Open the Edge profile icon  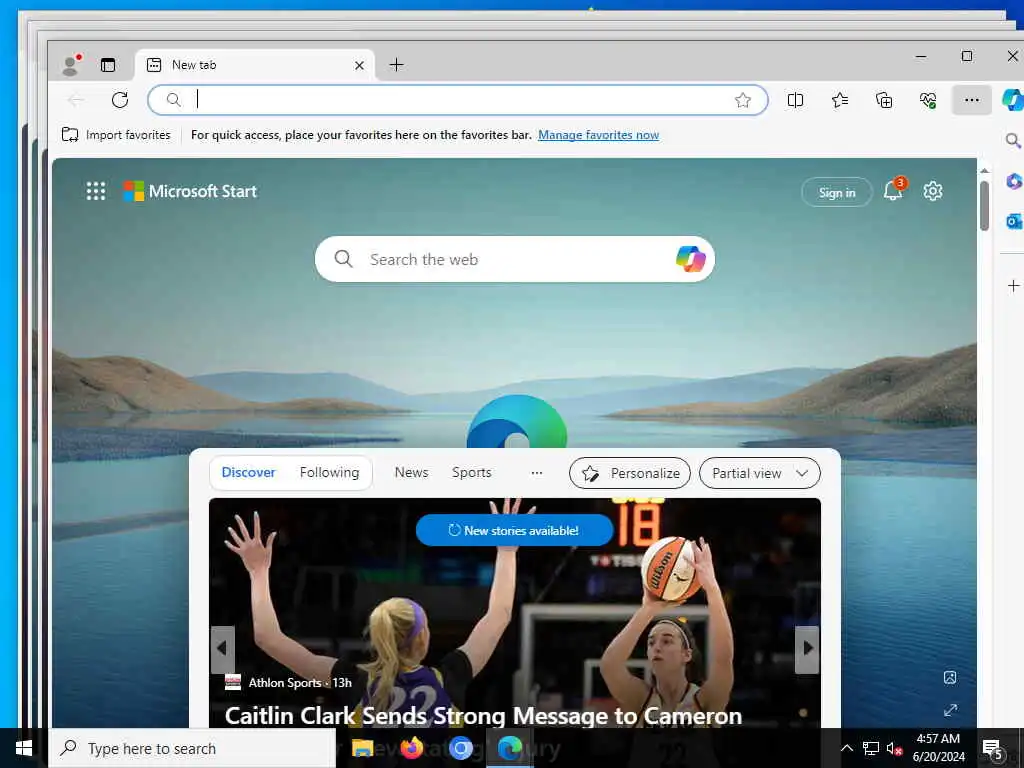pyautogui.click(x=71, y=65)
